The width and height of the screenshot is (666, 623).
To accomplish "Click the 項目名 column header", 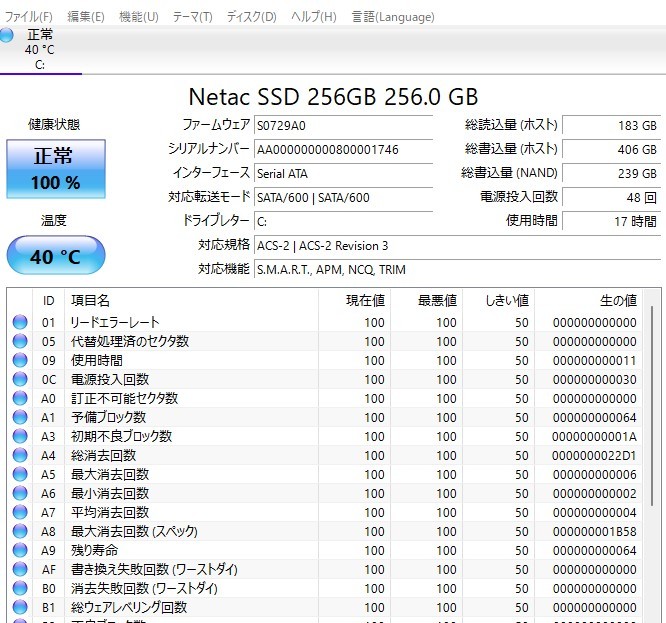I will tap(90, 300).
